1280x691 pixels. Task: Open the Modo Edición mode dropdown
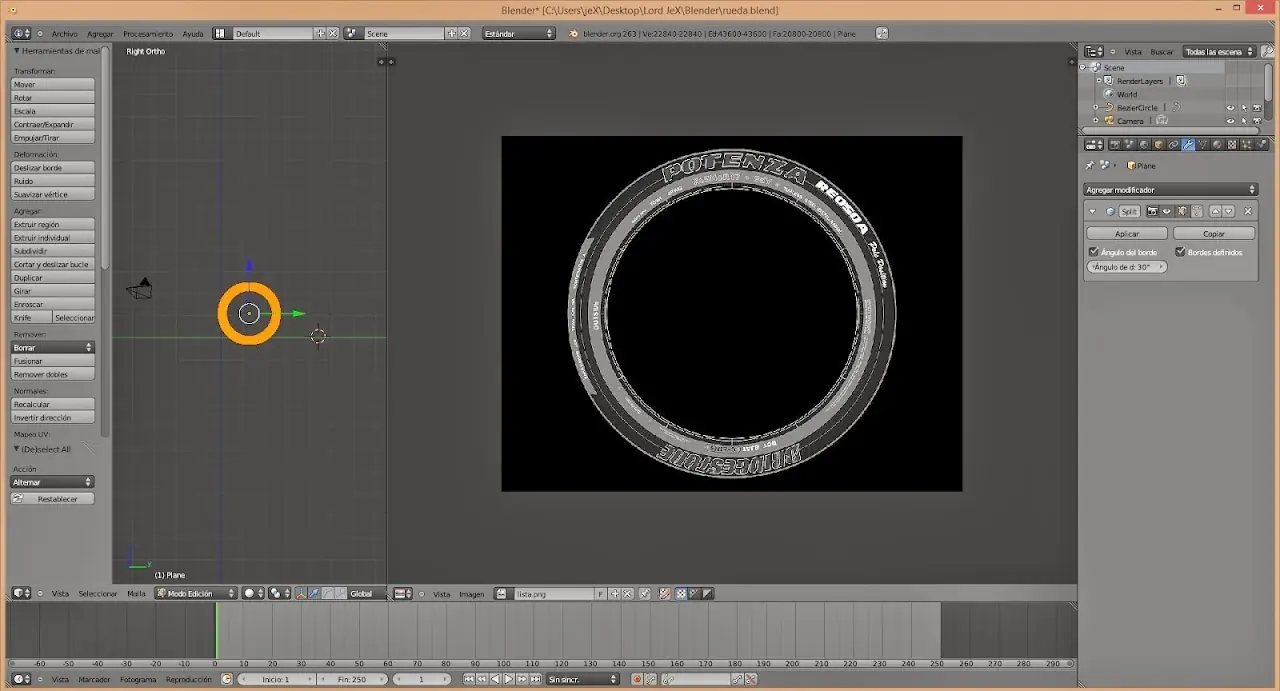[x=195, y=593]
